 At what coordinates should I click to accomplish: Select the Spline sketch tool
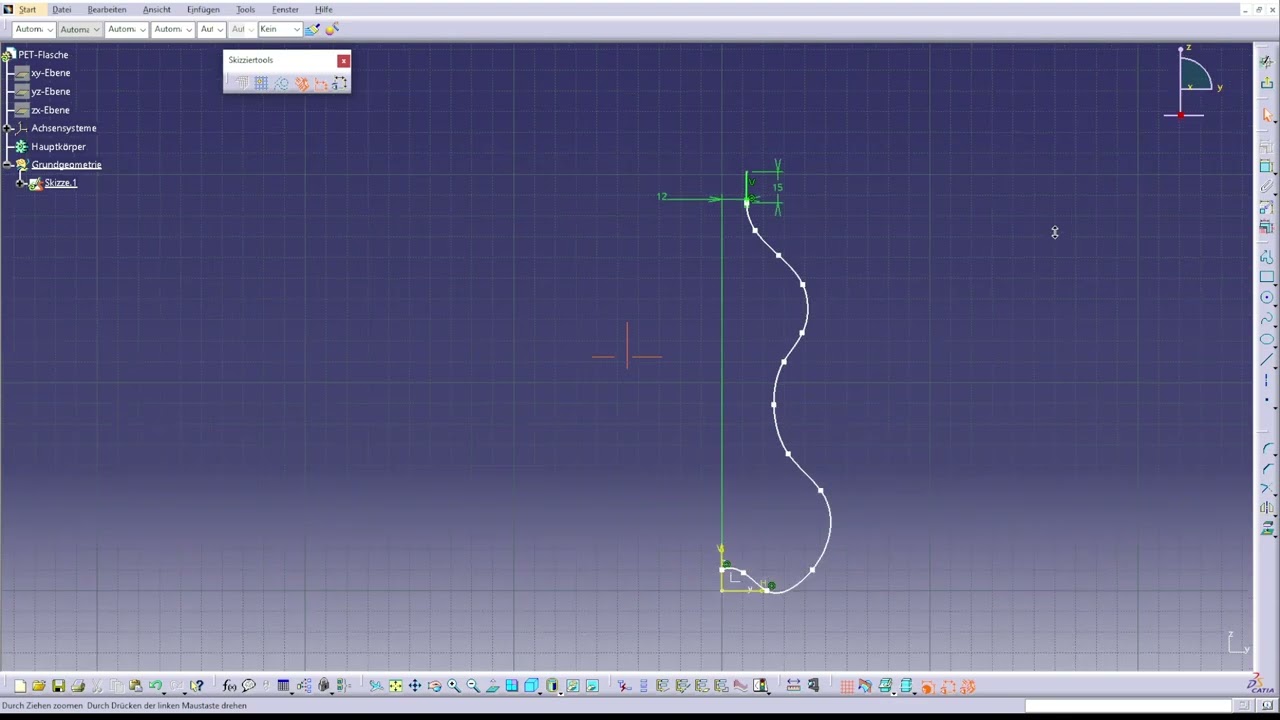(1266, 319)
